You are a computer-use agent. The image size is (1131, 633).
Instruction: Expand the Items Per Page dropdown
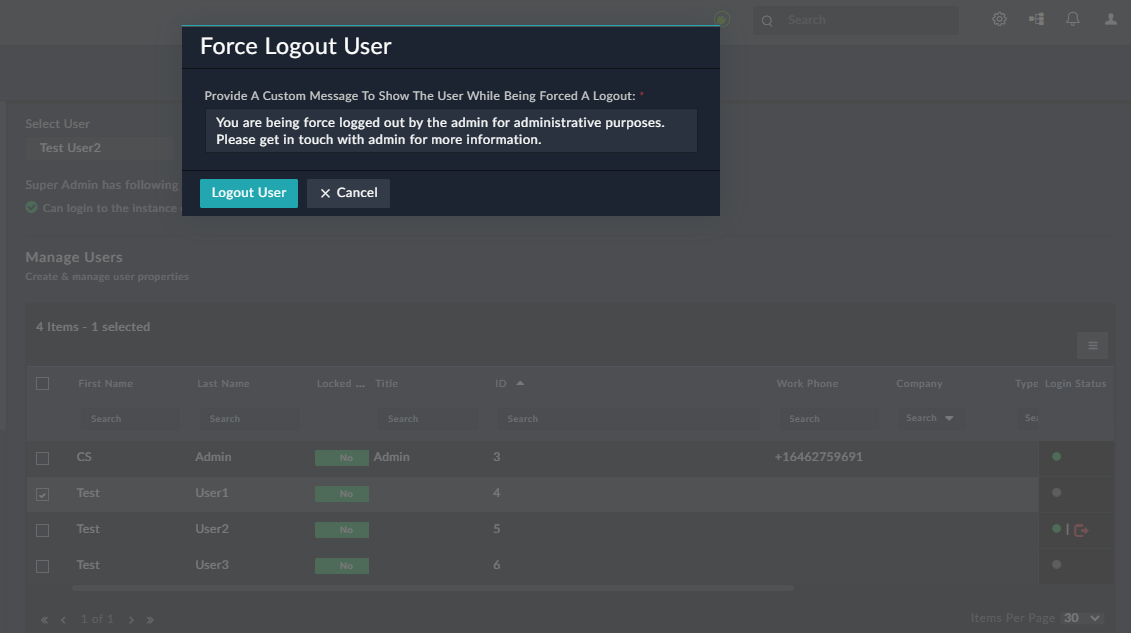[x=1082, y=618]
